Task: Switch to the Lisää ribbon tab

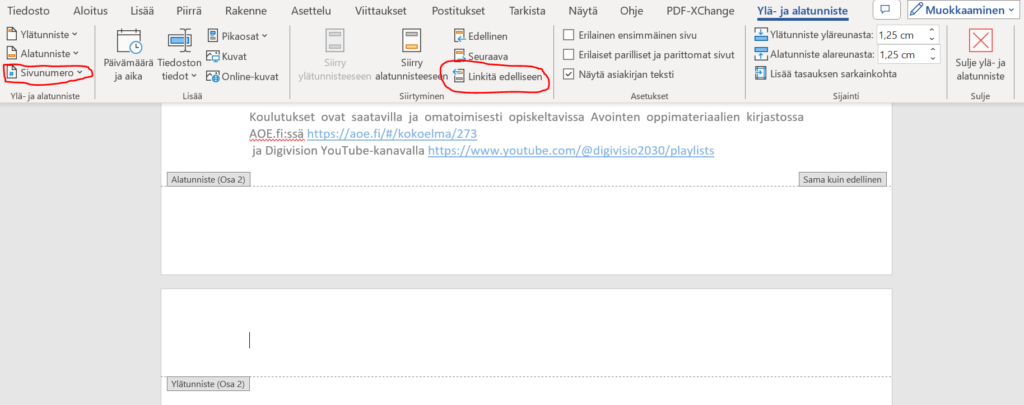Action: pyautogui.click(x=141, y=10)
